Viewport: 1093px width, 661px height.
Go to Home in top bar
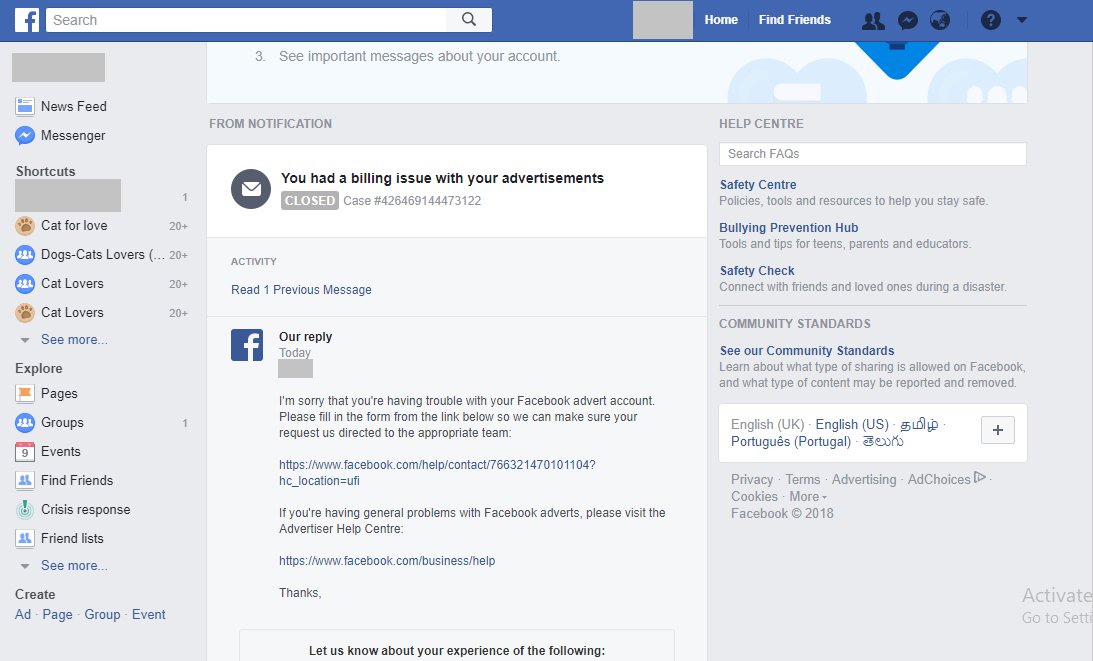[x=721, y=20]
